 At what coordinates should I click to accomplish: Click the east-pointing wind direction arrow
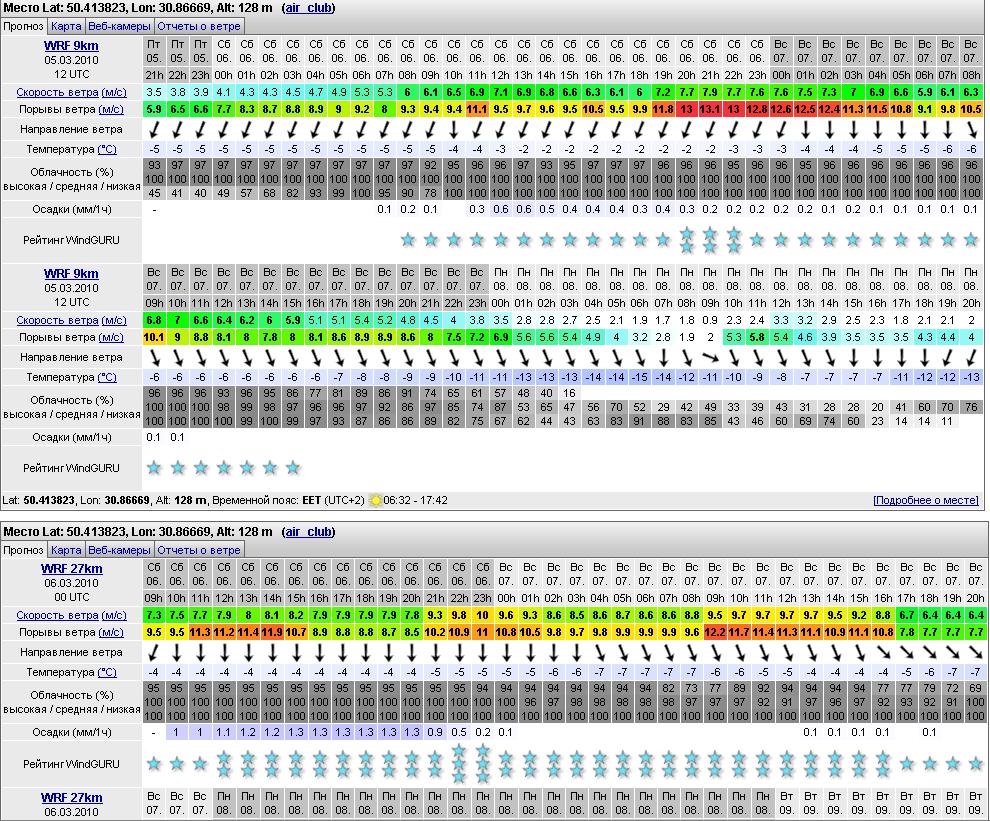tap(710, 357)
